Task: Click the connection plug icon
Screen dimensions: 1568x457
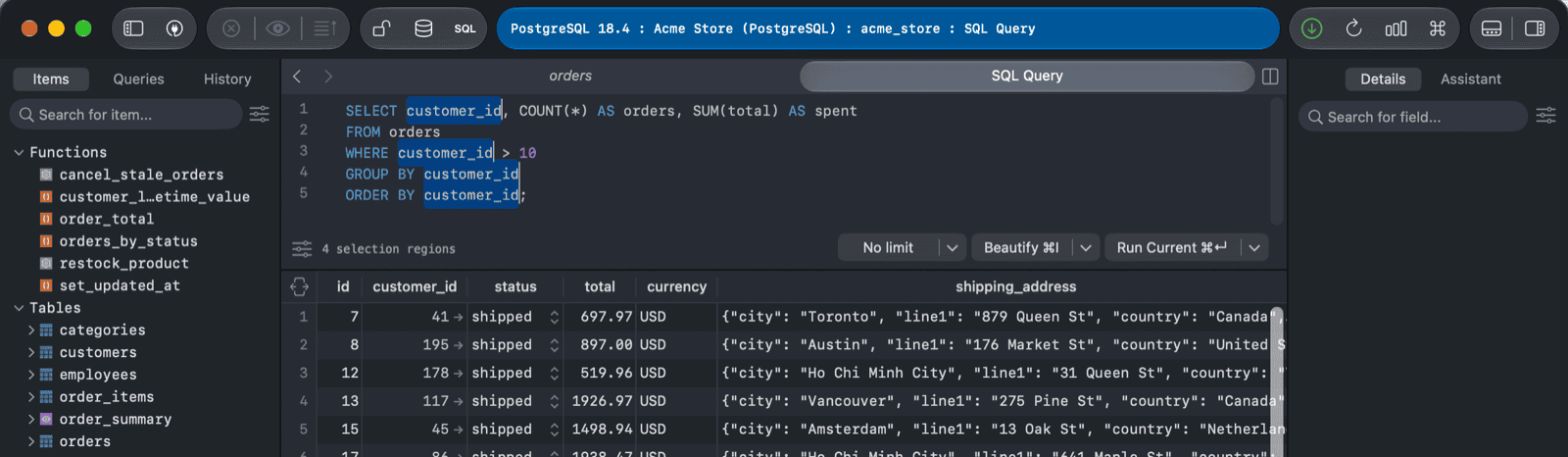Action: pos(174,28)
